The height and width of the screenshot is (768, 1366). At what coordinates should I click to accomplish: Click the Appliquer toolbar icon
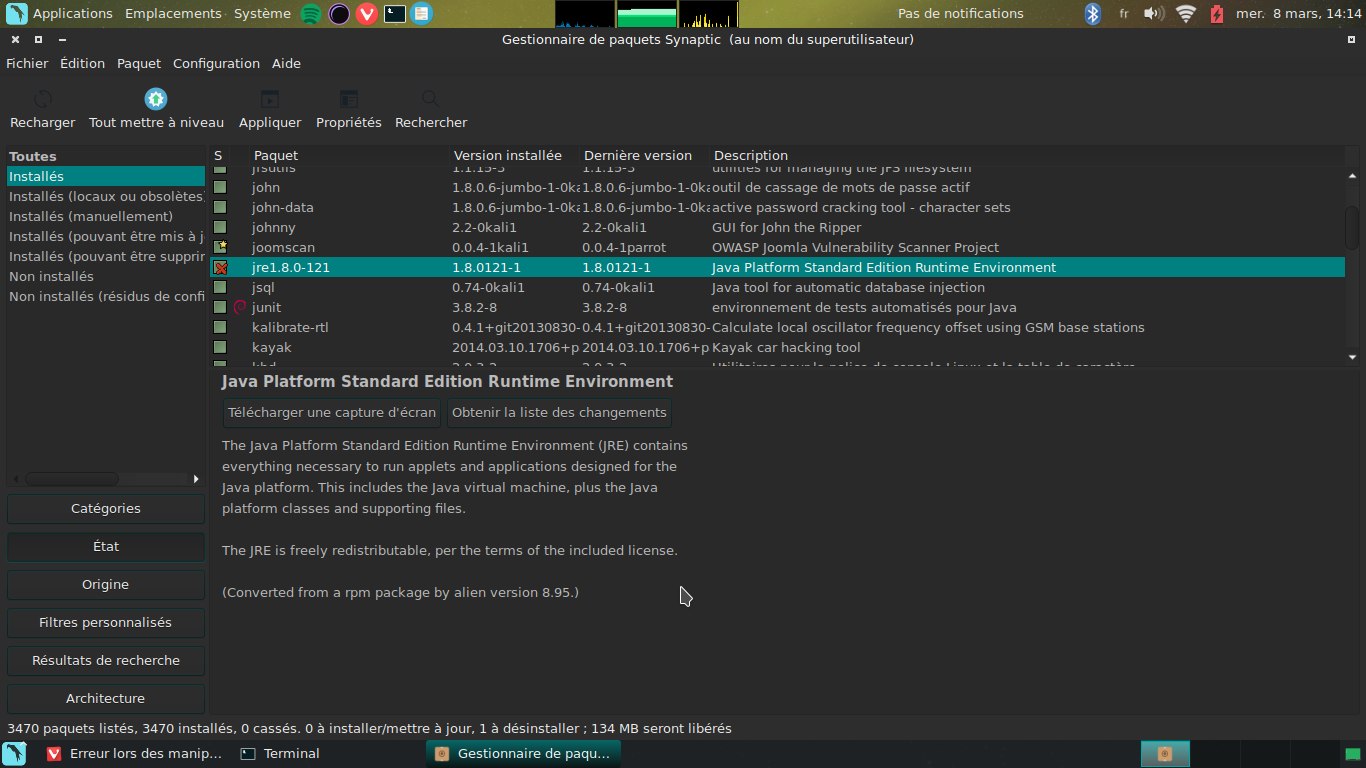[x=270, y=99]
